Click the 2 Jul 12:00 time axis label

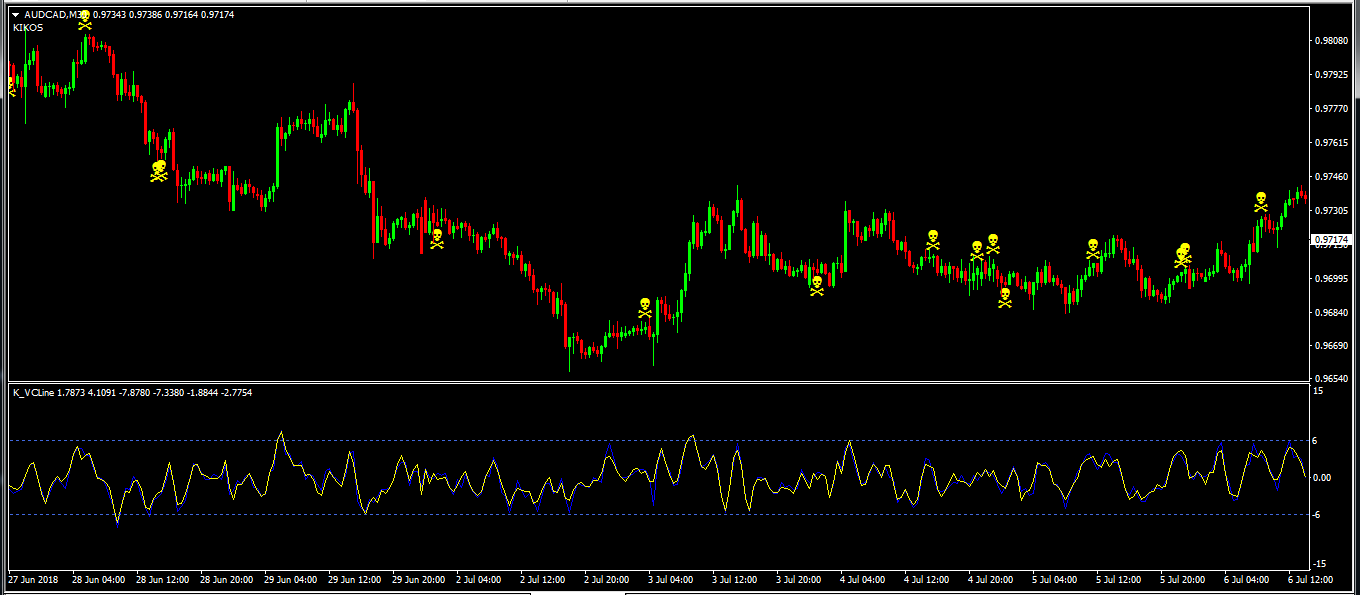[542, 579]
